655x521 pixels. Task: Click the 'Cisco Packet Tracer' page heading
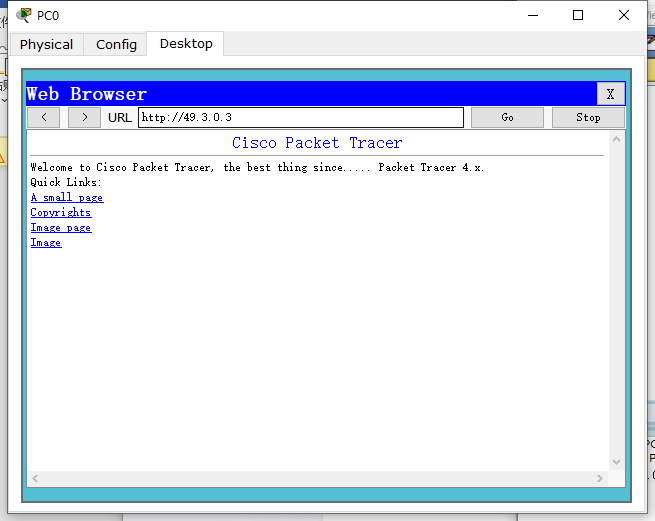point(317,143)
